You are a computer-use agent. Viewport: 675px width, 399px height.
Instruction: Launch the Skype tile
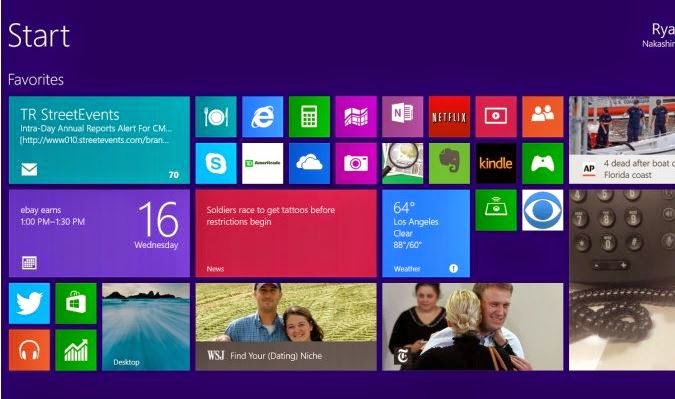(216, 164)
